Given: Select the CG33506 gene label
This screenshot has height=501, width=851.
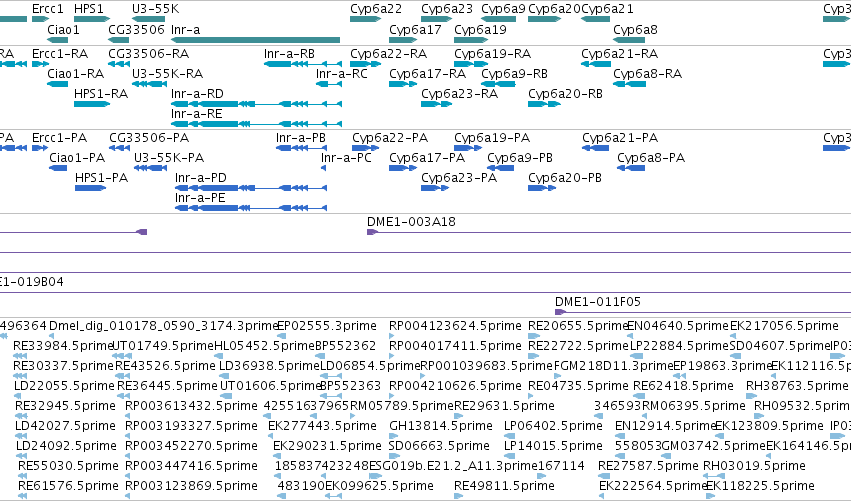Looking at the screenshot, I should tap(136, 29).
